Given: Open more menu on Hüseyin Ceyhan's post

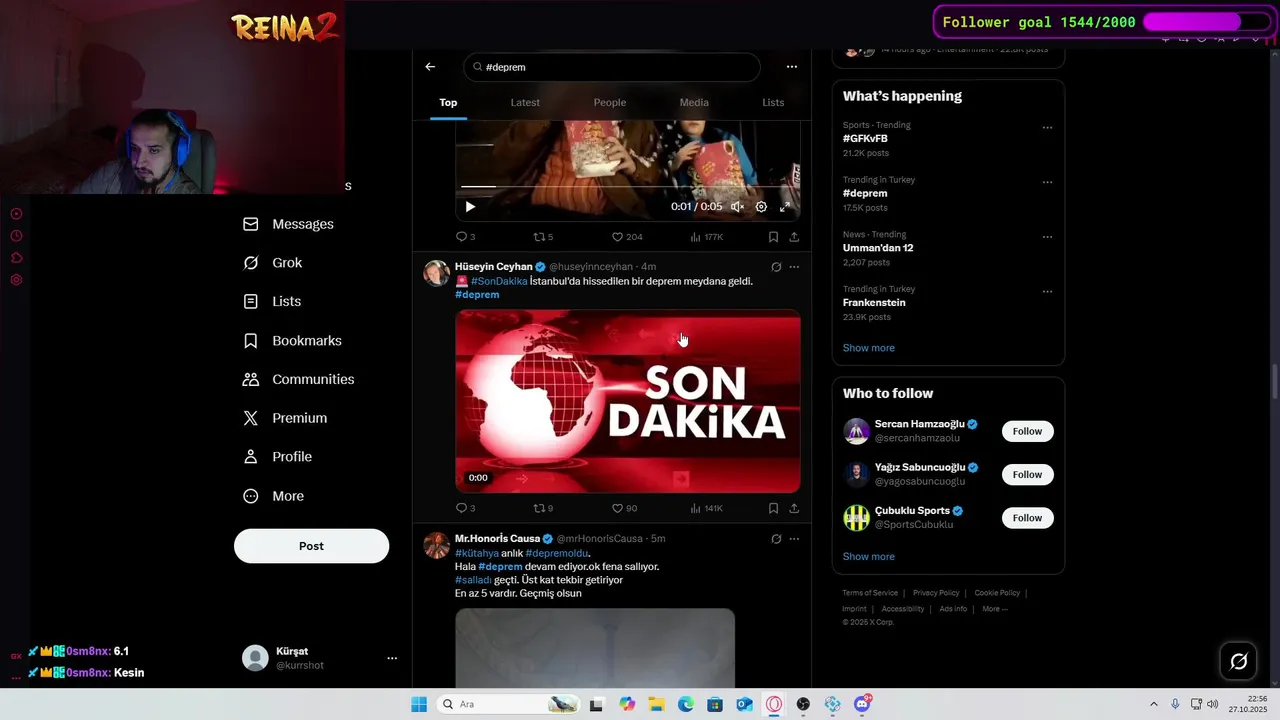Looking at the screenshot, I should (794, 267).
